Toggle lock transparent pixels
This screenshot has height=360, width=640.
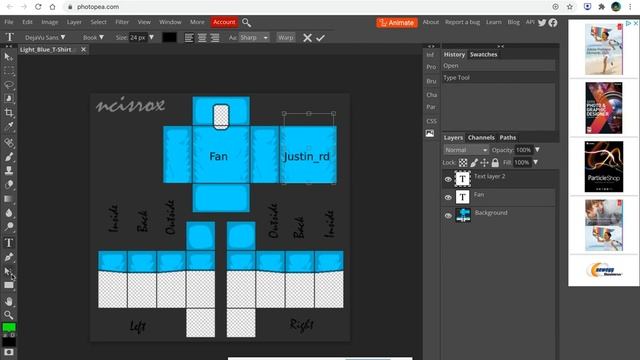click(x=462, y=163)
